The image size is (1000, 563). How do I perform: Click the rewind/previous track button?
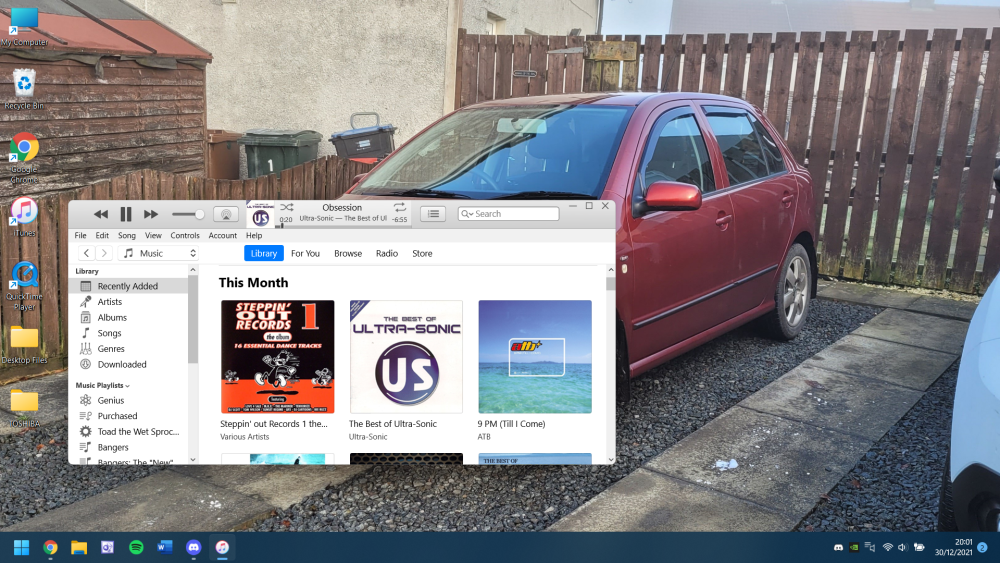pyautogui.click(x=100, y=215)
